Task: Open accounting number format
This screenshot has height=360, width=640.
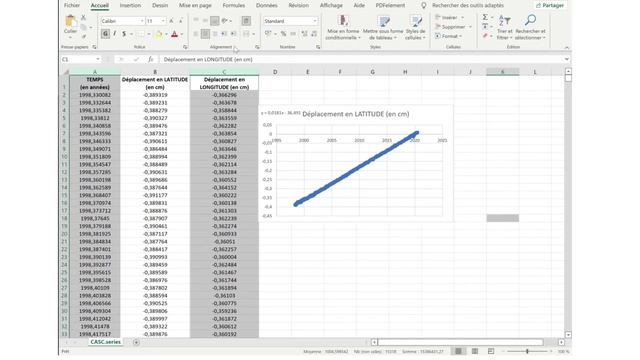Action: 269,34
